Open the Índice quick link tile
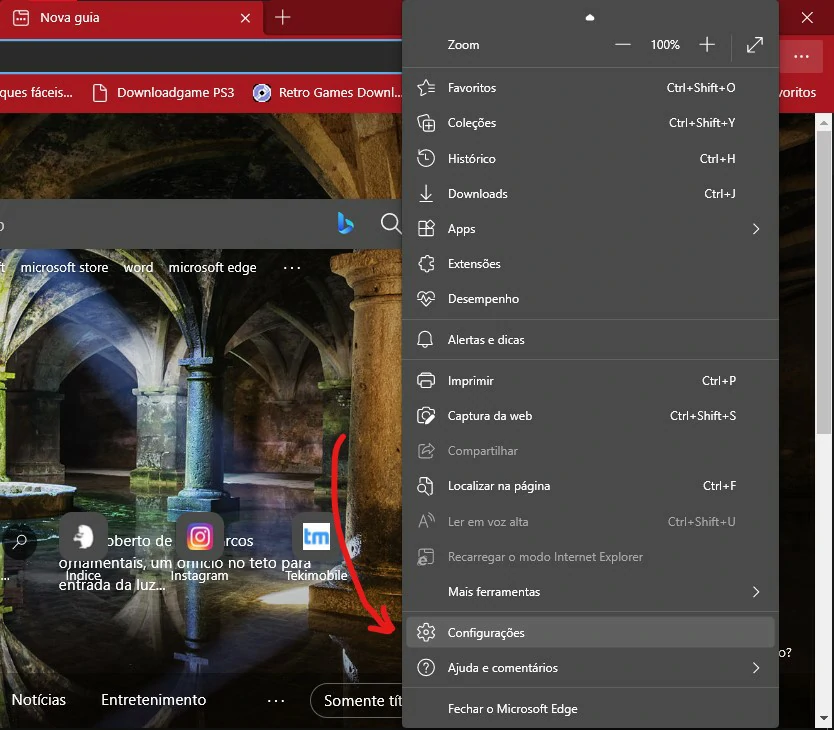834x730 pixels. (84, 537)
